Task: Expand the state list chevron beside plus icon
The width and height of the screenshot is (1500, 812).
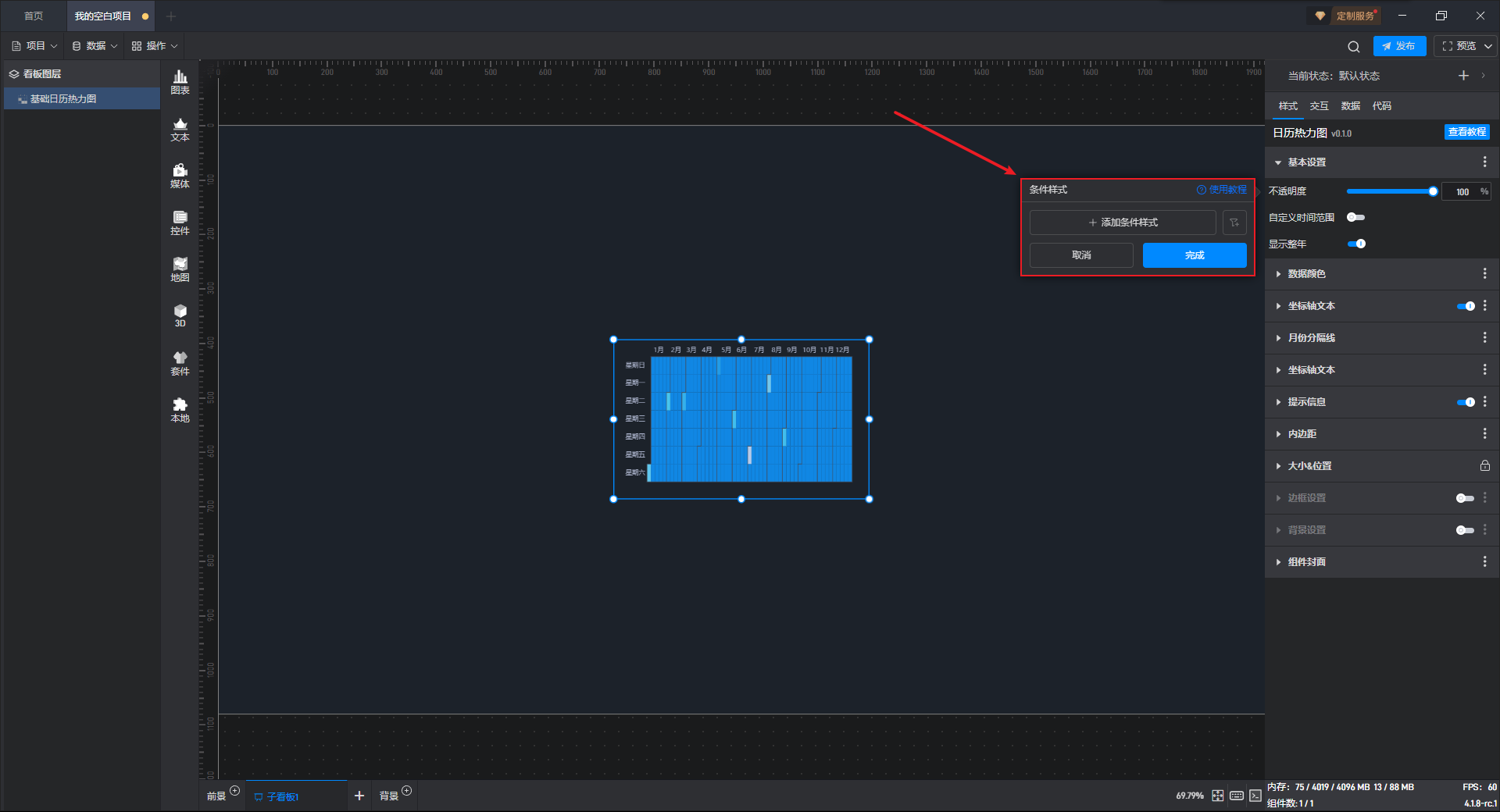Action: tap(1483, 76)
